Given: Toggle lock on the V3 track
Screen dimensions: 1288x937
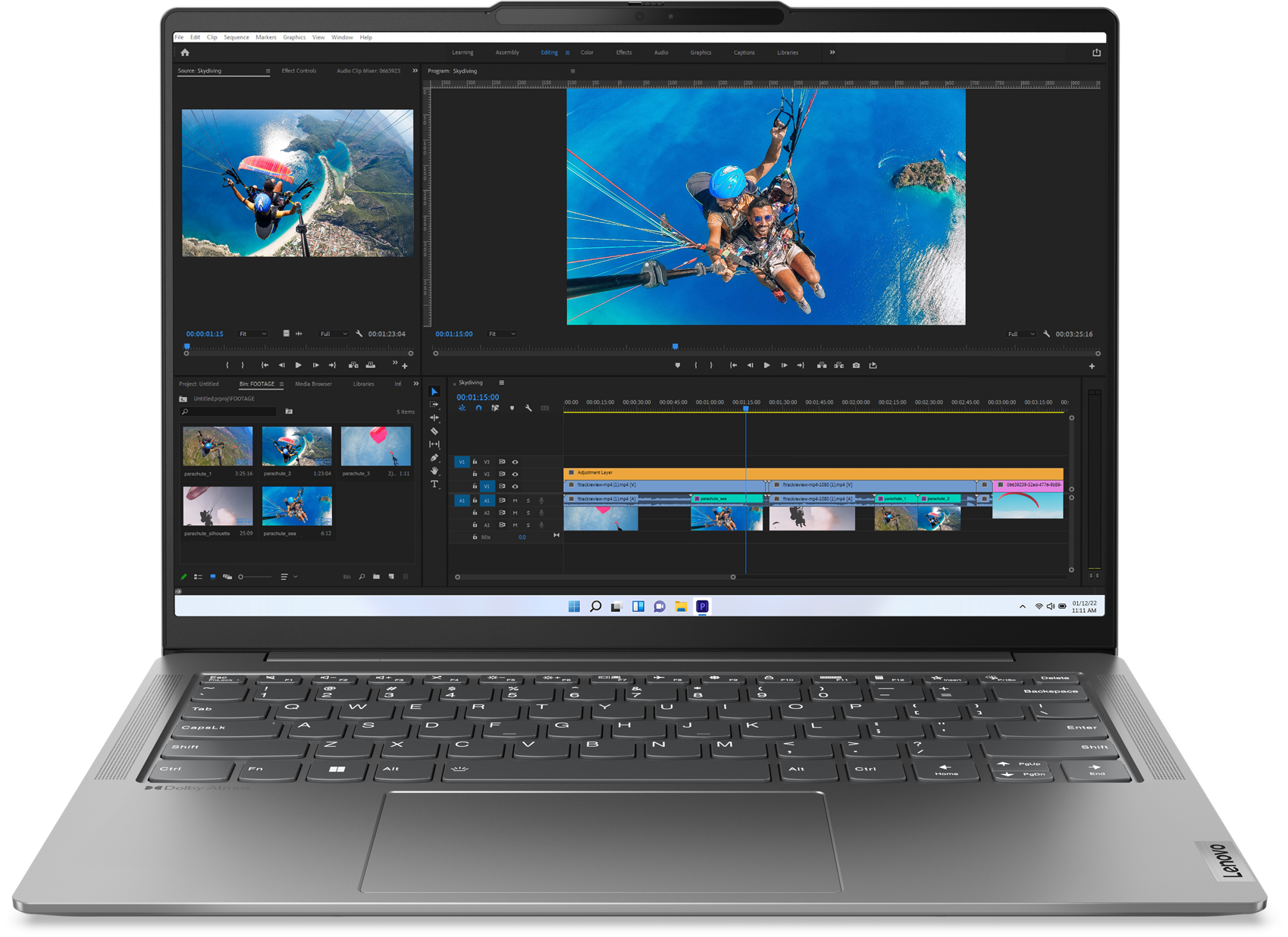Looking at the screenshot, I should pos(475,462).
